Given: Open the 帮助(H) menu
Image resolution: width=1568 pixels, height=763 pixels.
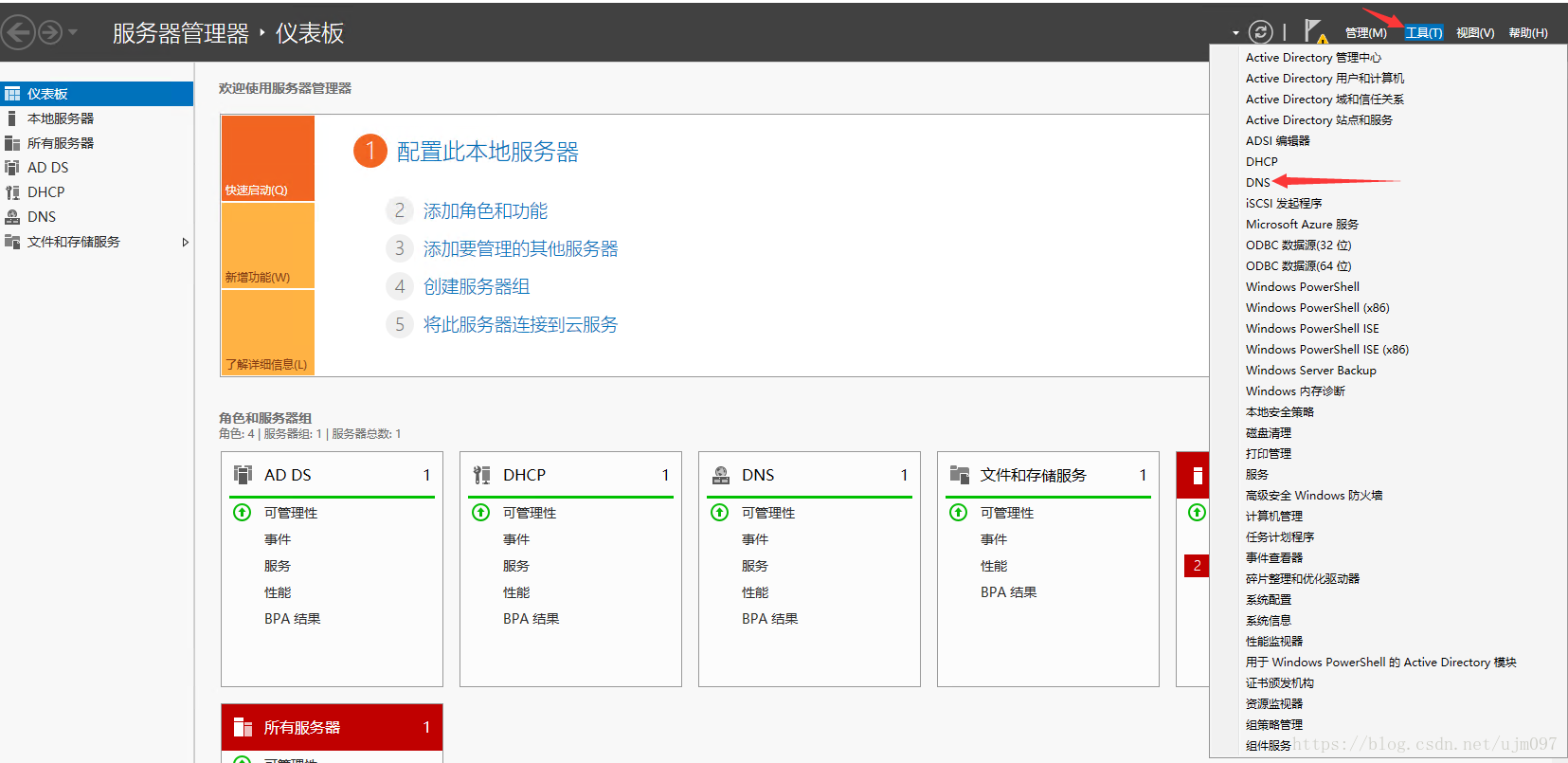Looking at the screenshot, I should pyautogui.click(x=1528, y=33).
